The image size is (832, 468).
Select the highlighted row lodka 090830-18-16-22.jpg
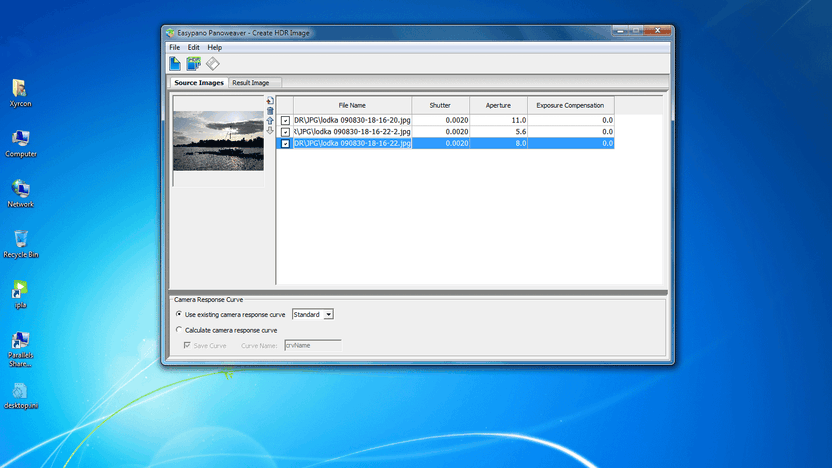pos(445,143)
